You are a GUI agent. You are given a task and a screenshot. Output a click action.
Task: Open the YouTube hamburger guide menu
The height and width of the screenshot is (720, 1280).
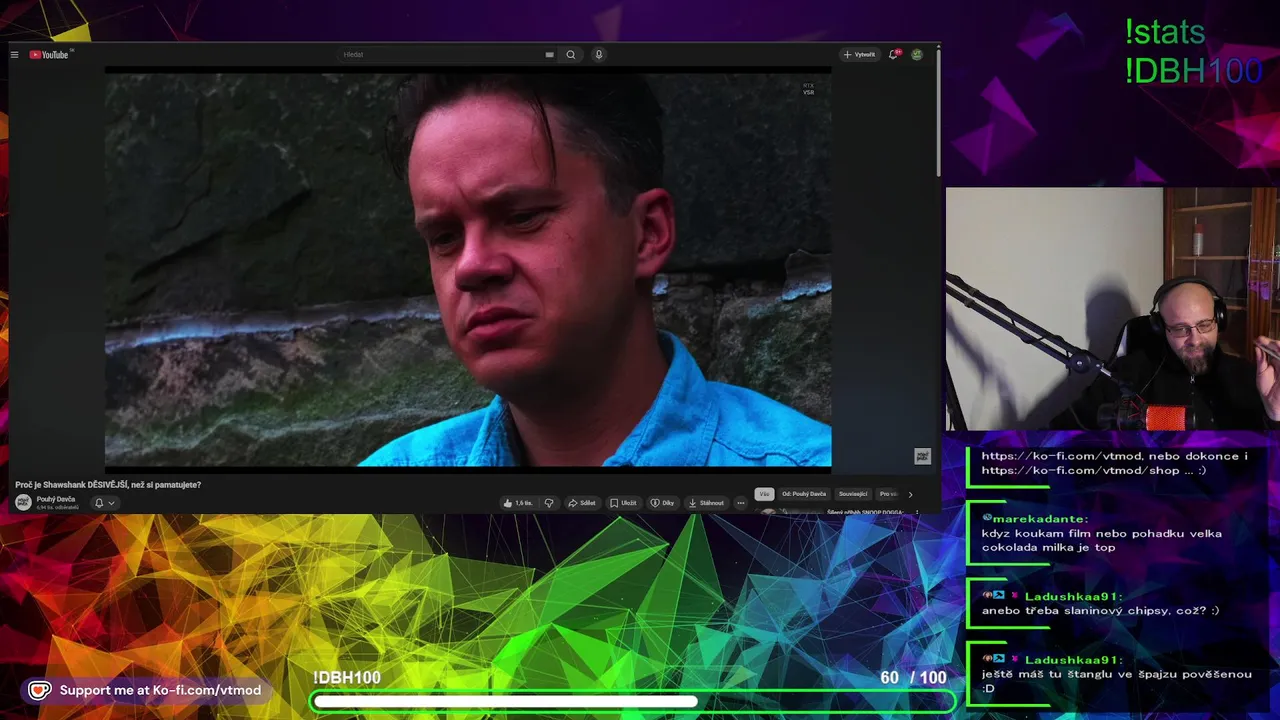(15, 55)
